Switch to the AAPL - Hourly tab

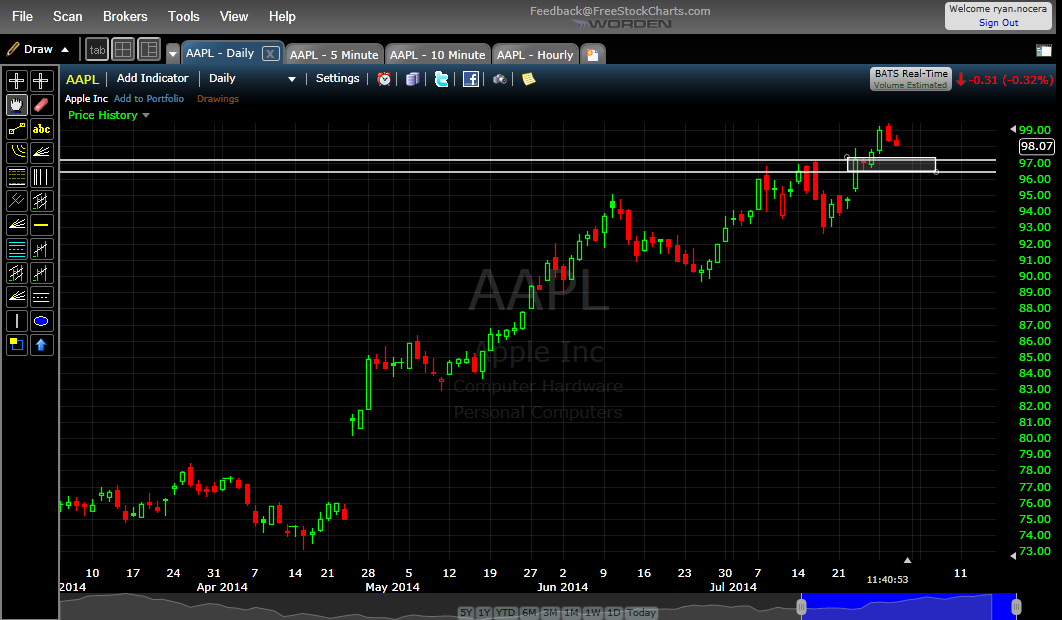click(535, 55)
